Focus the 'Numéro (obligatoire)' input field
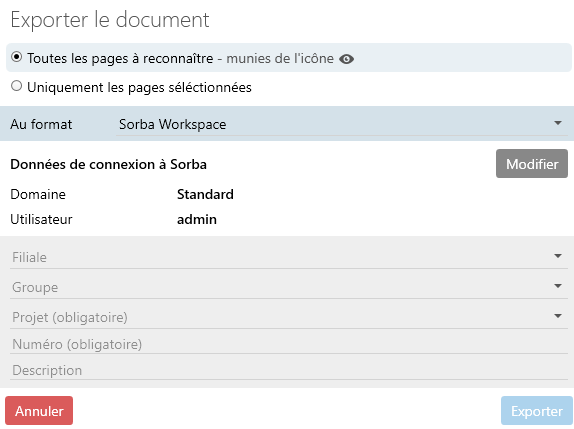The height and width of the screenshot is (429, 574). pyautogui.click(x=289, y=344)
